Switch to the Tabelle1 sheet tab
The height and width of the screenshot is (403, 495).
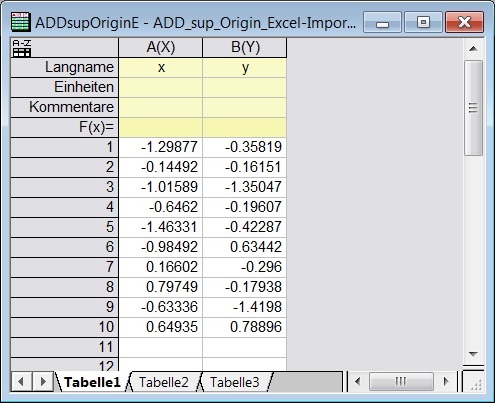(92, 382)
